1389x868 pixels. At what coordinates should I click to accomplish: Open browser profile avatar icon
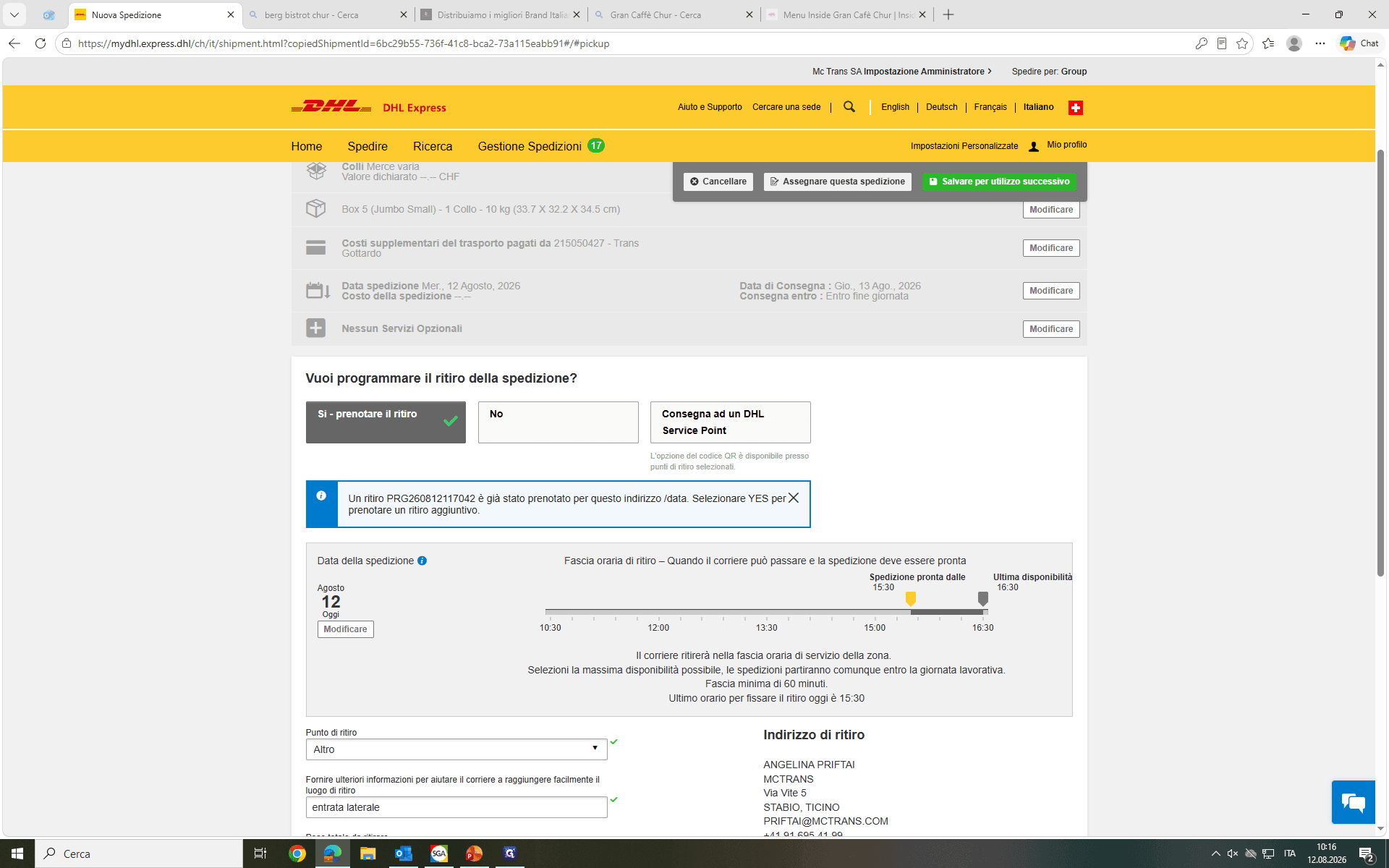point(1294,43)
